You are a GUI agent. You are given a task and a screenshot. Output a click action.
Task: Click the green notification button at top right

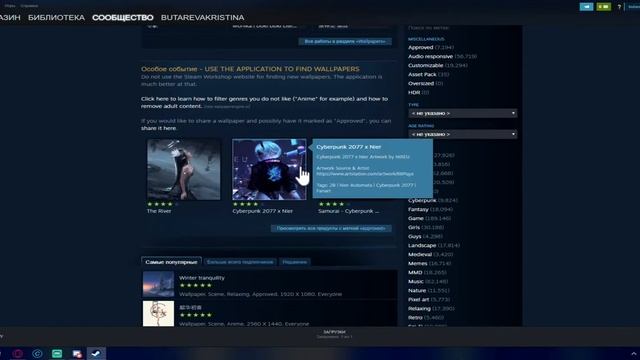604,7
